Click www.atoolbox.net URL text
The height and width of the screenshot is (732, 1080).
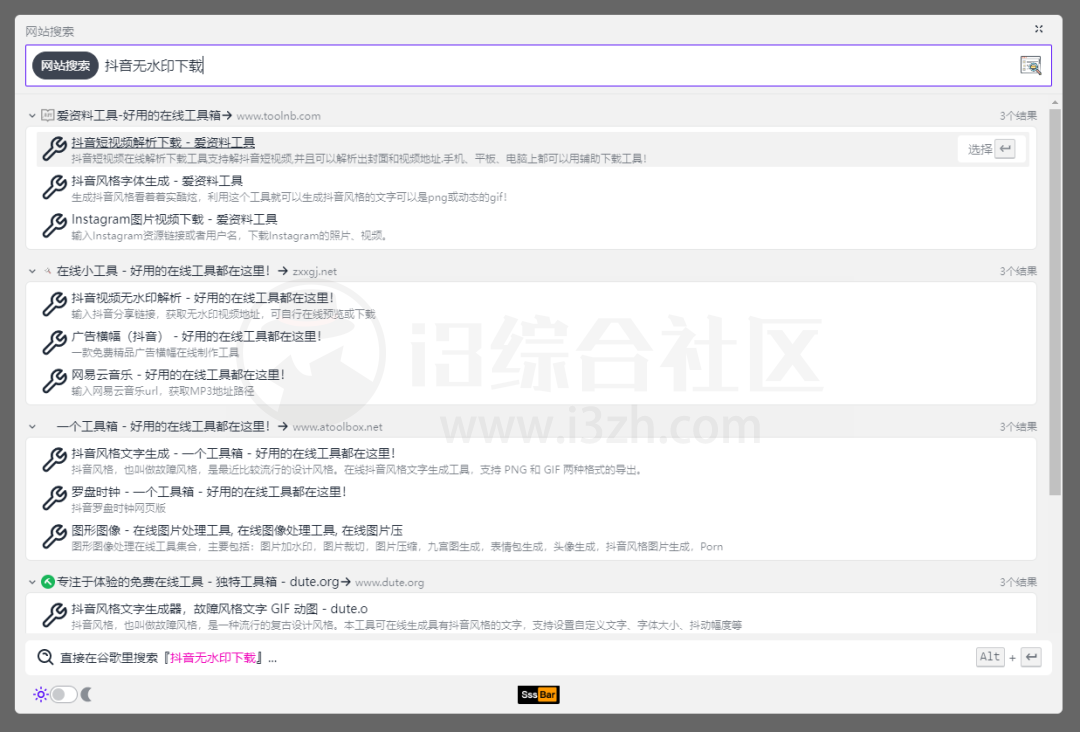tap(338, 427)
